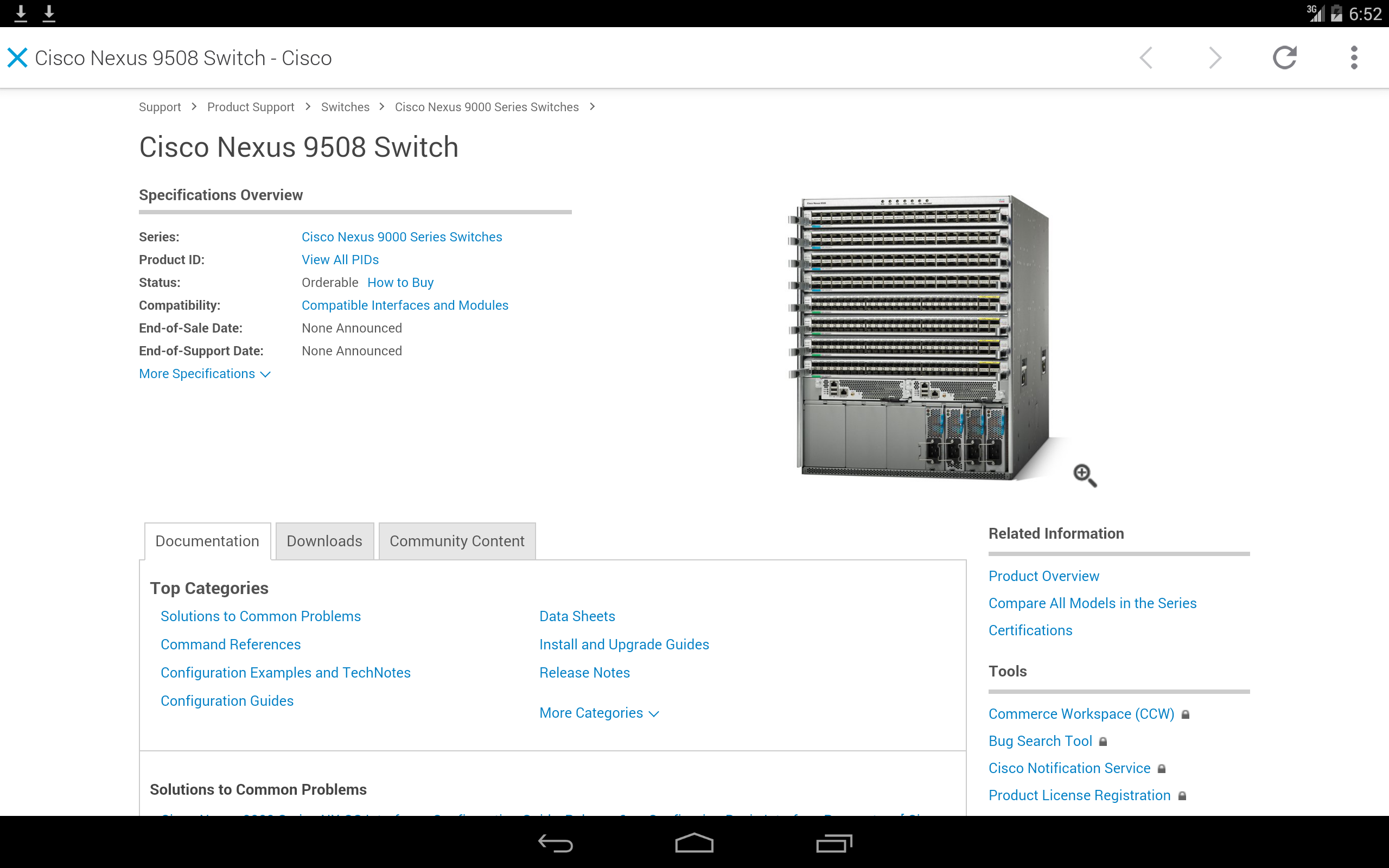Screen dimensions: 1389x868
Task: Click End-of-Sale Date None Announced value
Action: (352, 328)
